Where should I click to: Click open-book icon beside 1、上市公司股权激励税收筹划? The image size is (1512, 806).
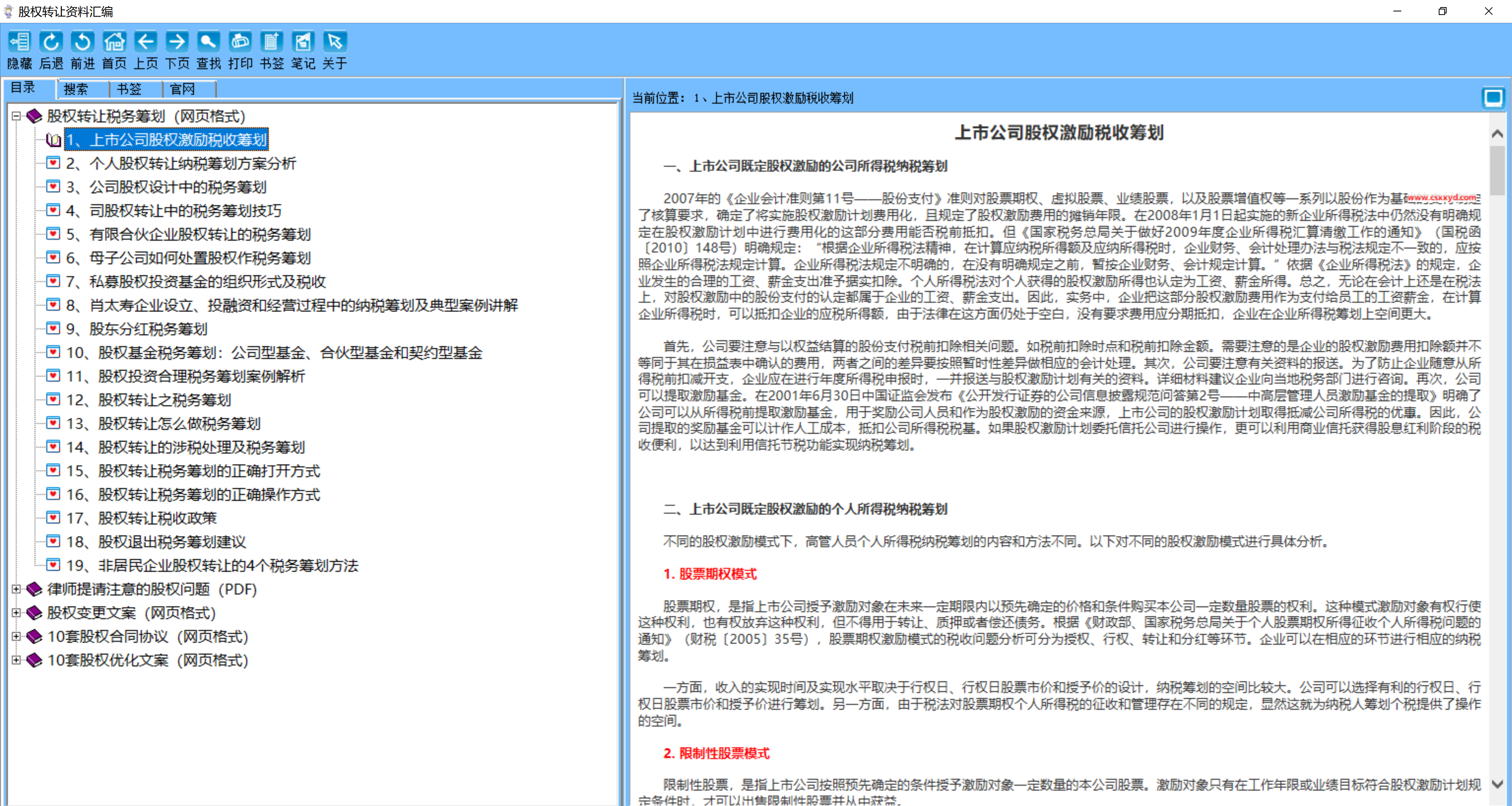pyautogui.click(x=54, y=140)
